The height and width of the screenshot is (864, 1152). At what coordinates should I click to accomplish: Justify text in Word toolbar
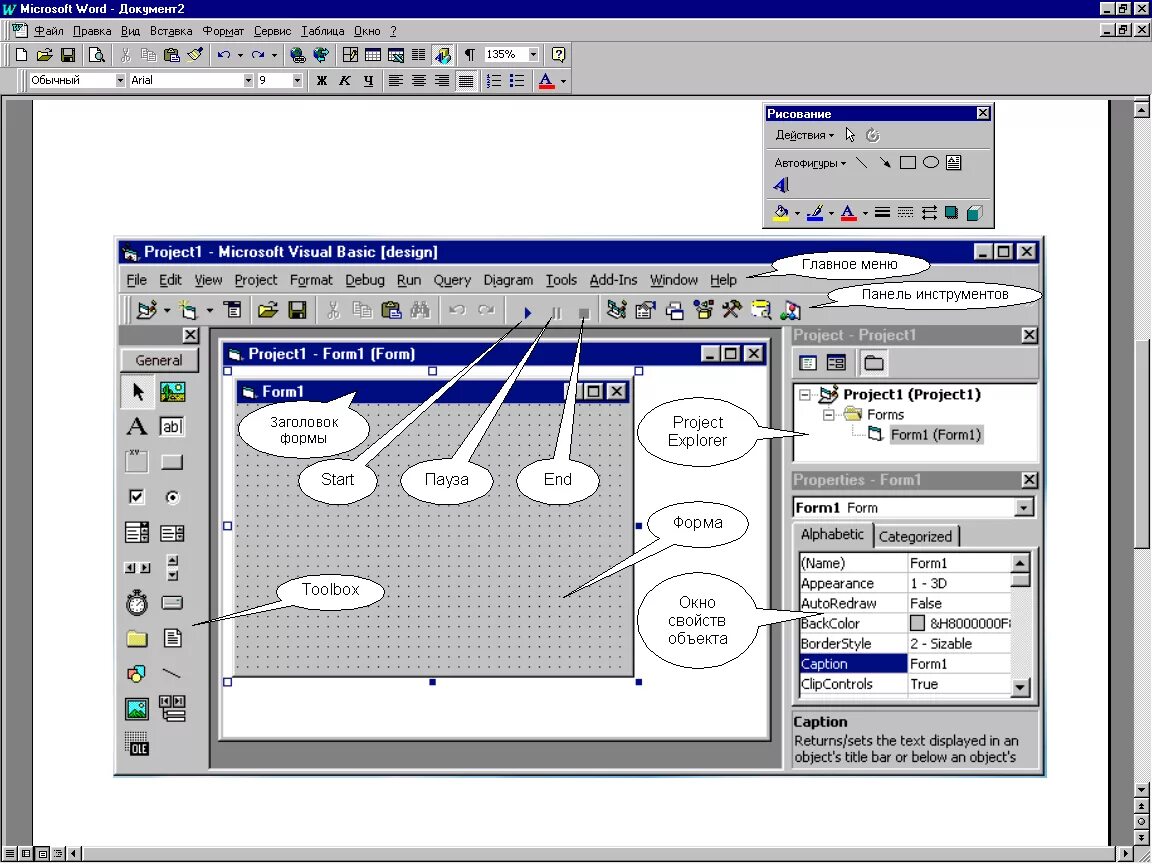[x=466, y=81]
